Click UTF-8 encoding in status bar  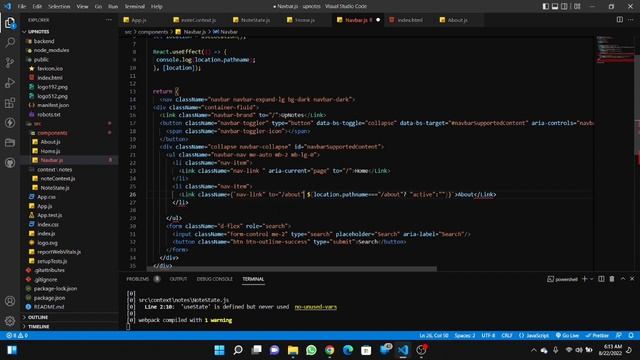pos(488,336)
